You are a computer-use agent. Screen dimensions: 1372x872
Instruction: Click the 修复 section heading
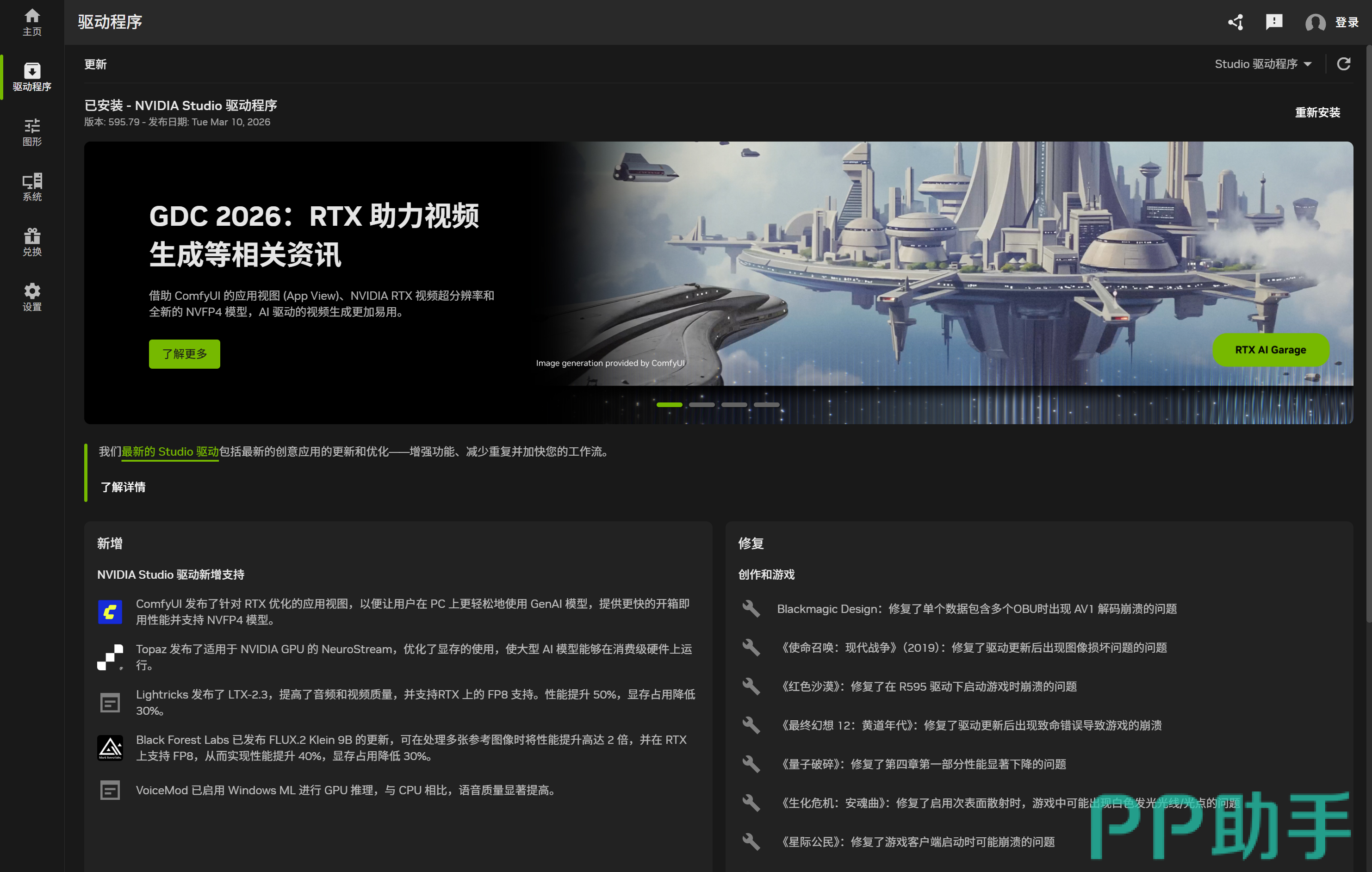pos(751,544)
